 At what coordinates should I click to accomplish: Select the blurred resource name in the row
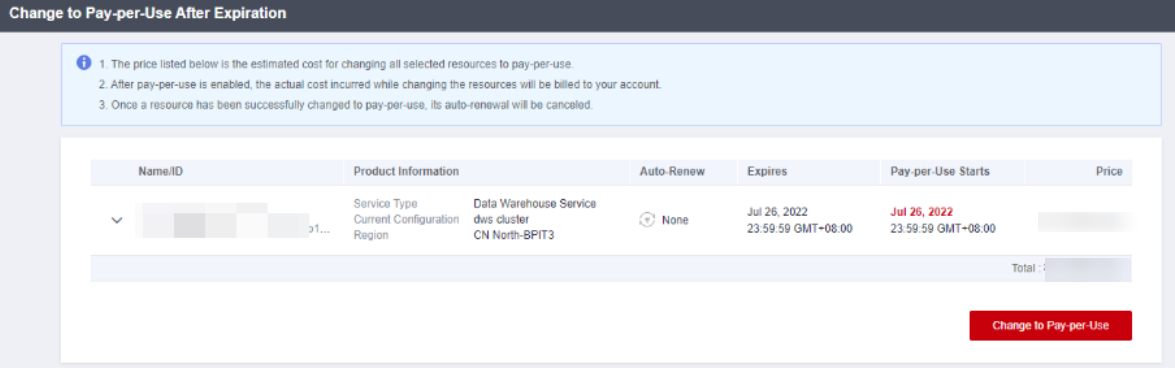pos(232,220)
